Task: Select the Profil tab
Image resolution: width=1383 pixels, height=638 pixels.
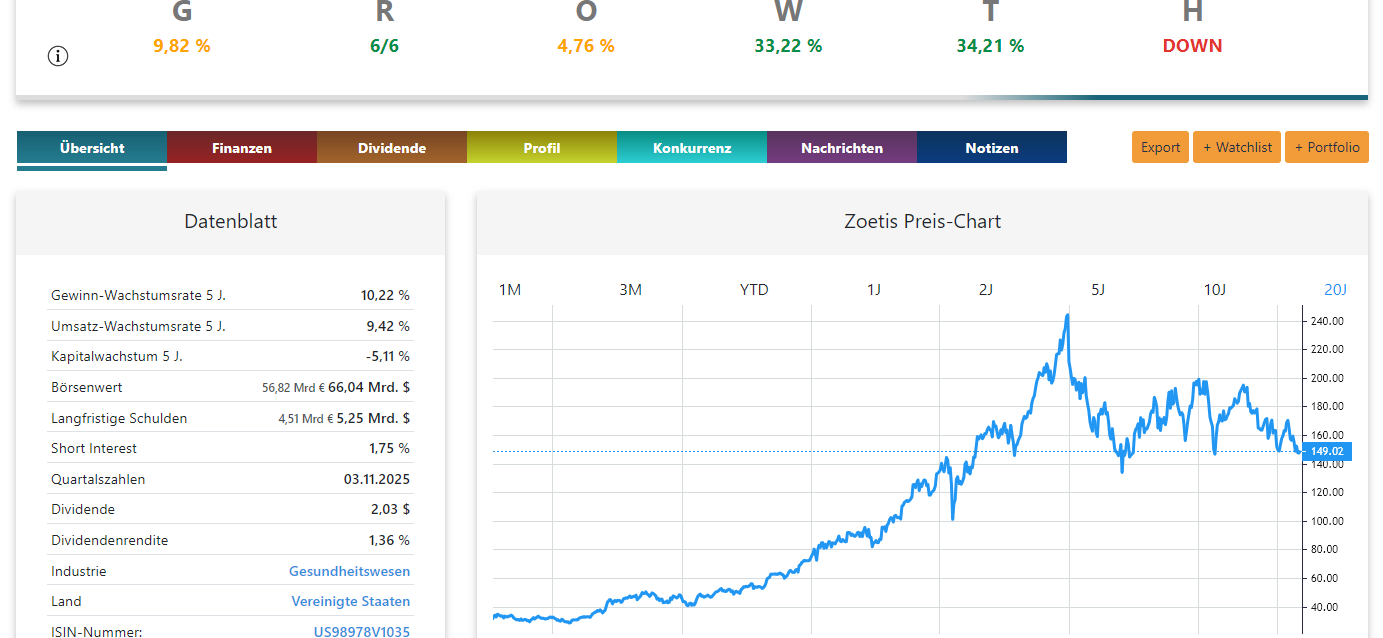Action: tap(542, 148)
